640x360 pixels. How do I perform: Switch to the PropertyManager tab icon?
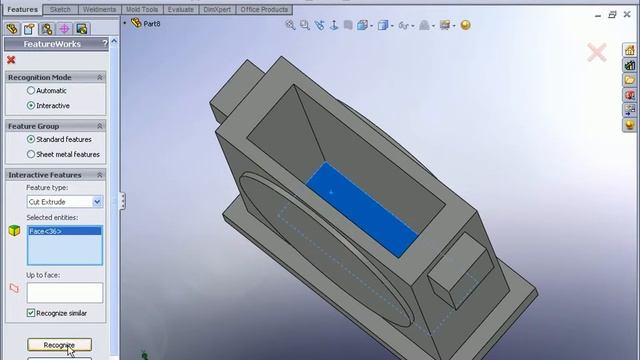pyautogui.click(x=29, y=29)
